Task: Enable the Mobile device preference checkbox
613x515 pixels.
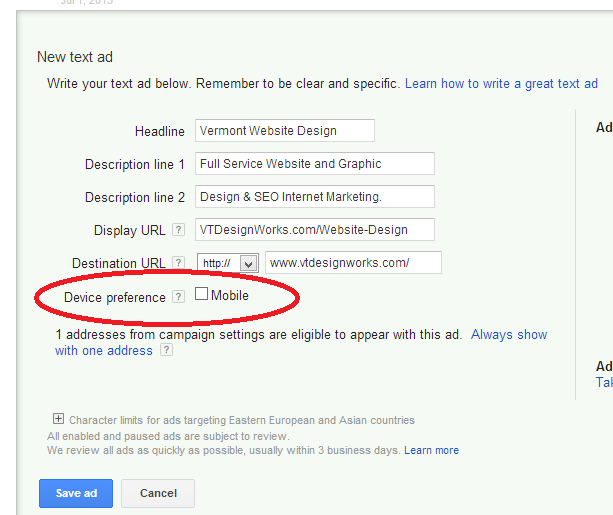Action: click(x=201, y=294)
